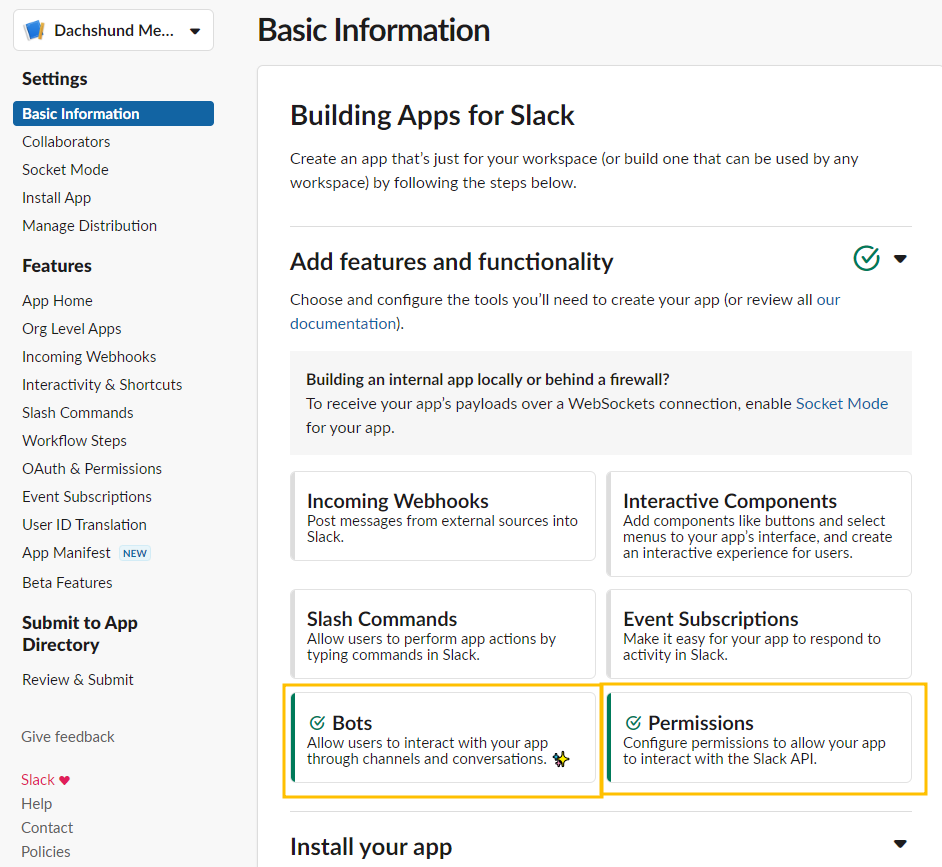Open the Interactive Components card
Screen dimensions: 942x867
[x=759, y=524]
